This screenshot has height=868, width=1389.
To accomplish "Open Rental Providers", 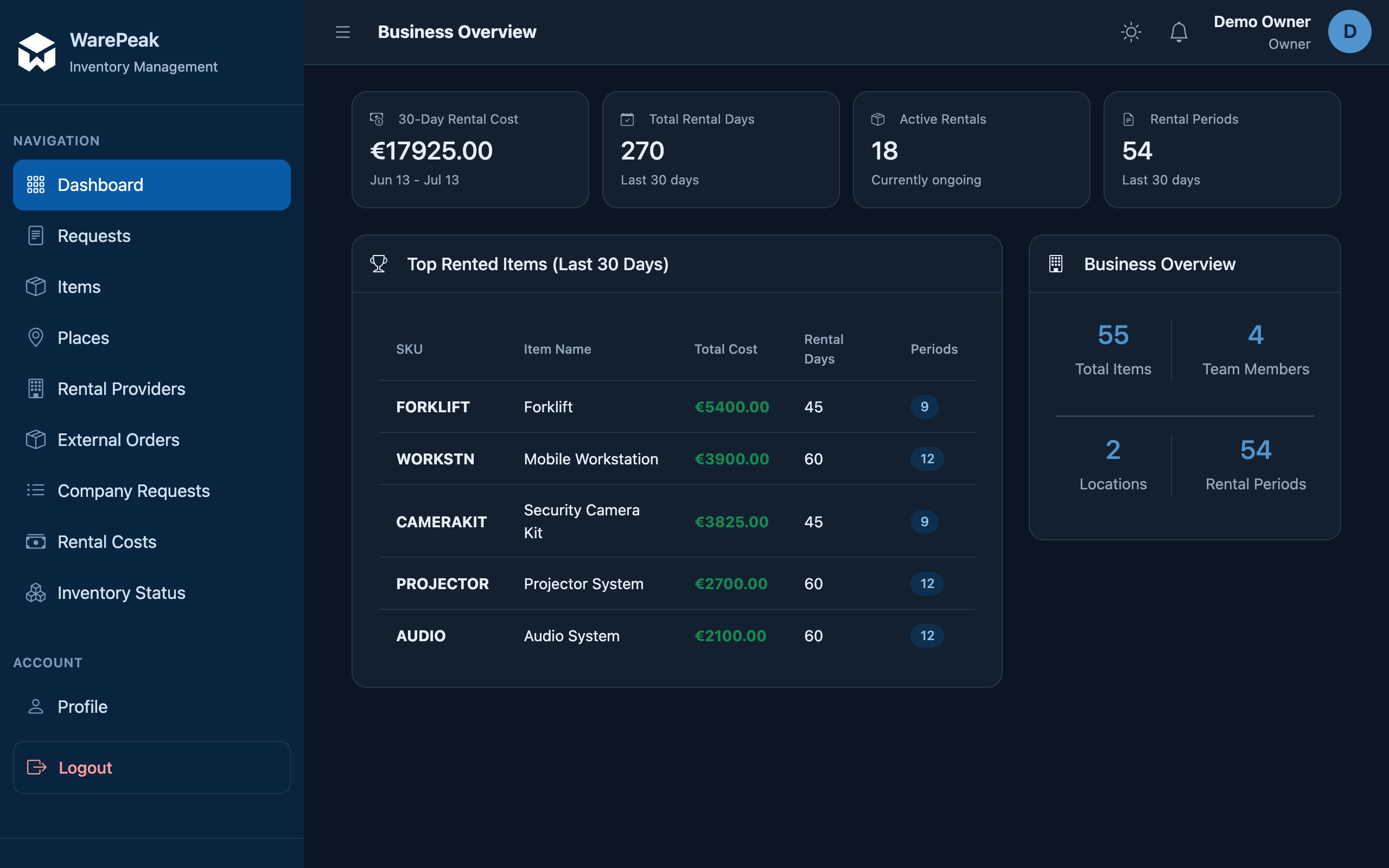I will tap(151, 388).
